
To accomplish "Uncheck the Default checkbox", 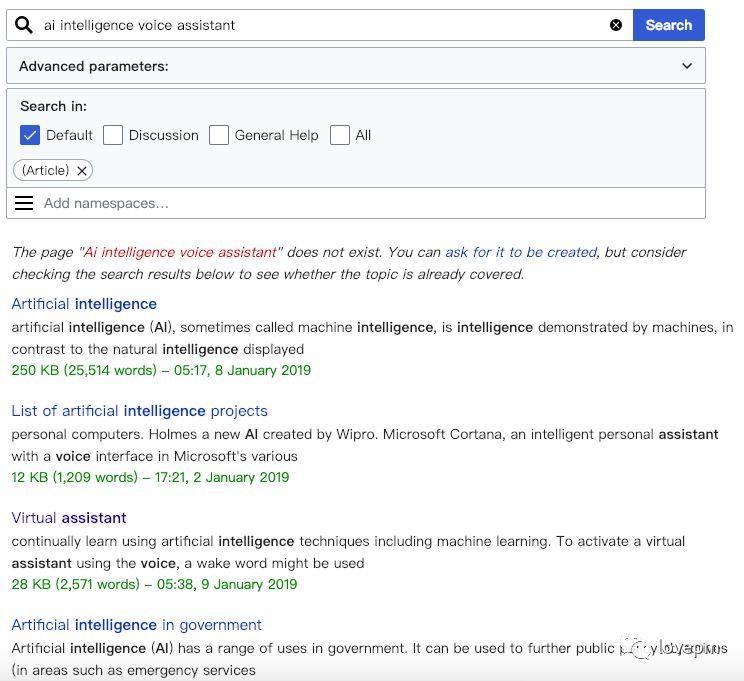I will (x=29, y=135).
